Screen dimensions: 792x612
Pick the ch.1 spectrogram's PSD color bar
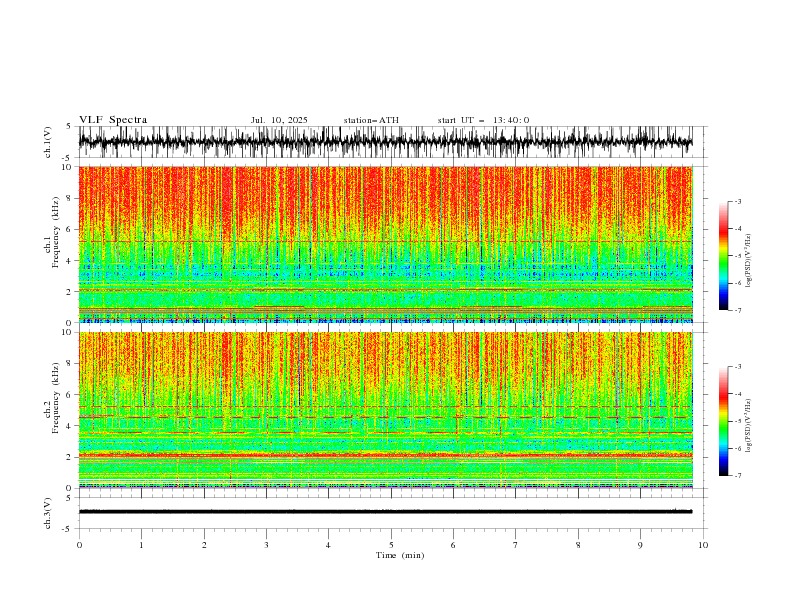point(723,256)
